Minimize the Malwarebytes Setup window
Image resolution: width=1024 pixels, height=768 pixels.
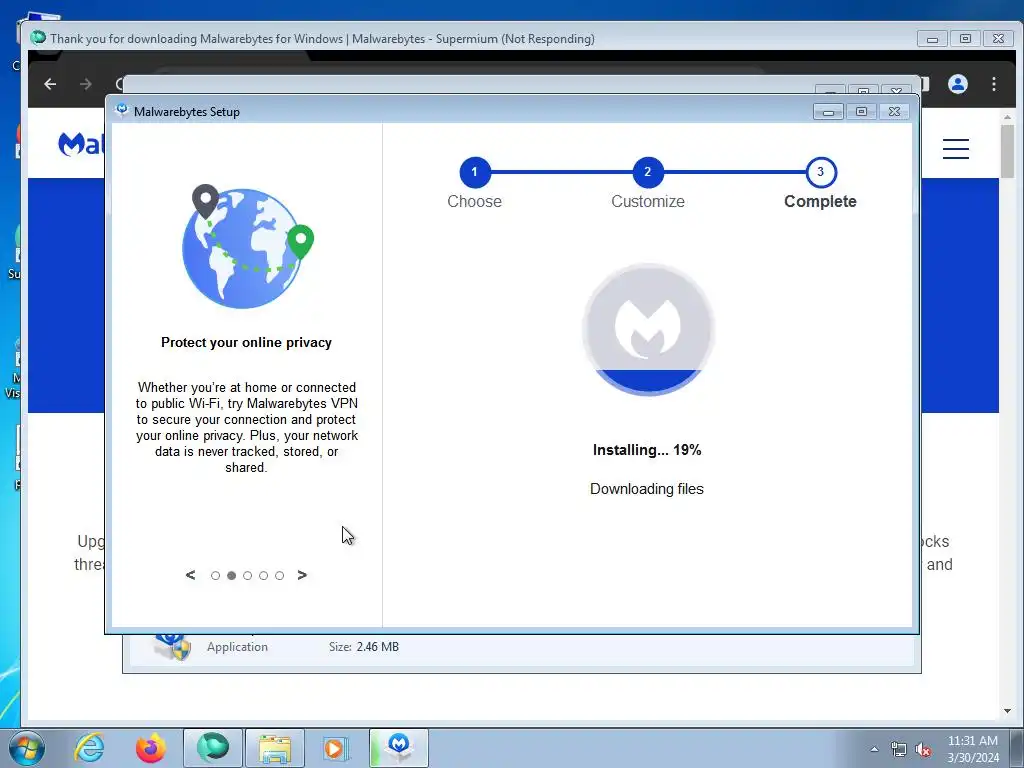(x=828, y=112)
